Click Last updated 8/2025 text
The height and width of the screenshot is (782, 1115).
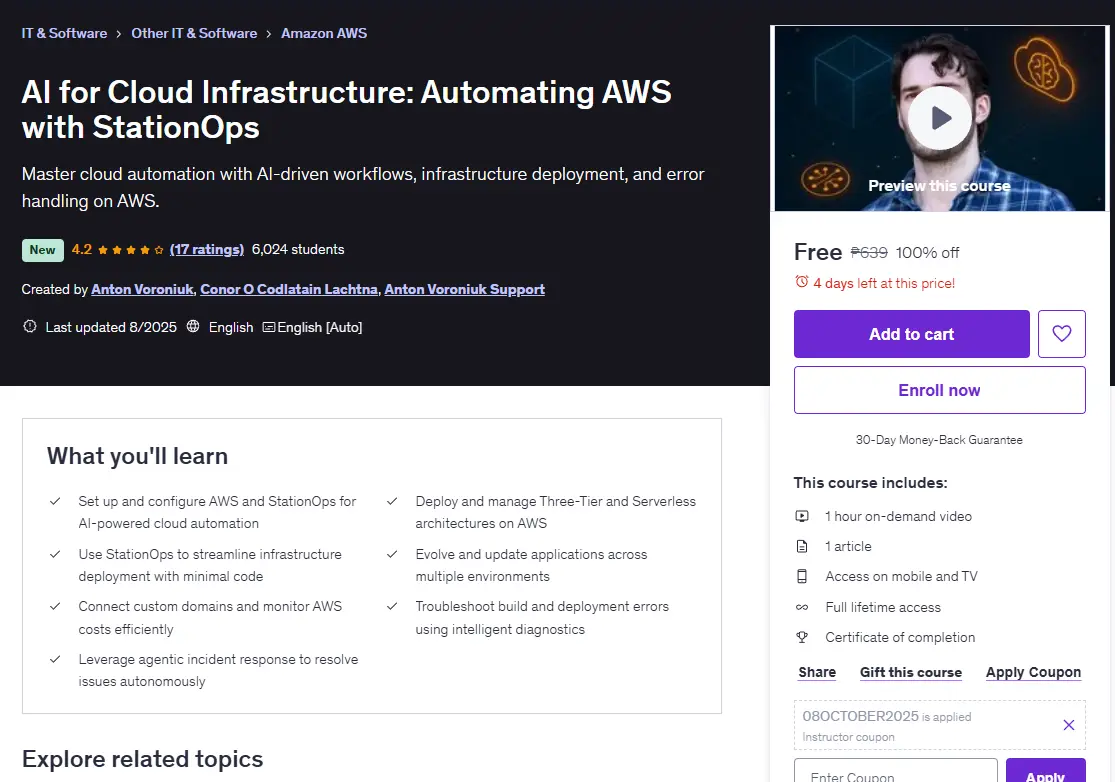coord(111,327)
